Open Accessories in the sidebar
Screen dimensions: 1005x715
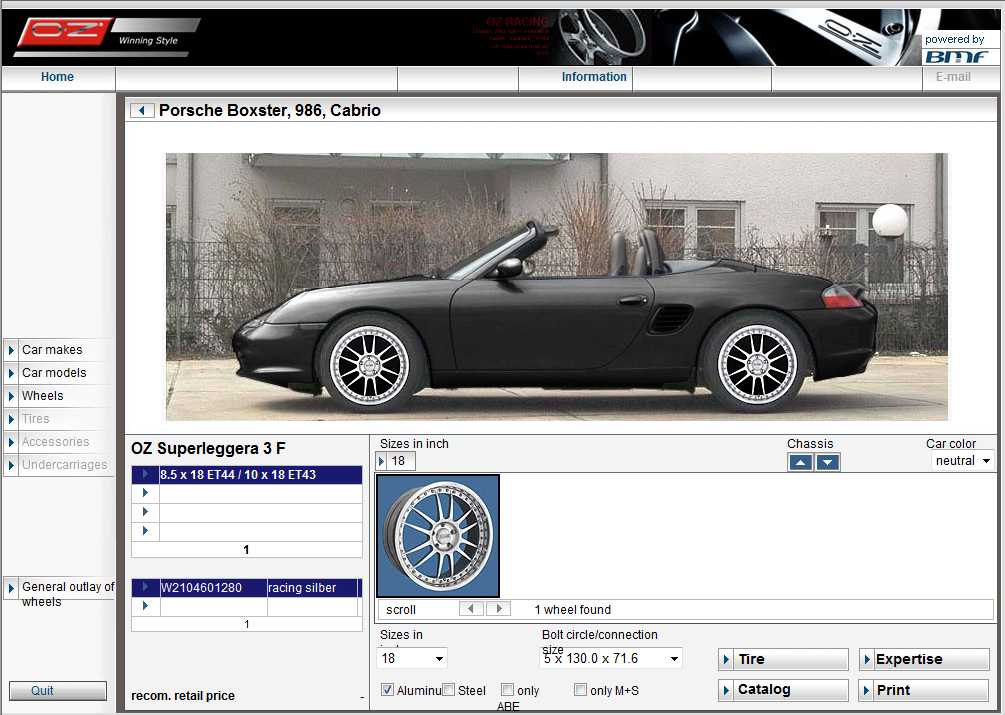tap(55, 442)
